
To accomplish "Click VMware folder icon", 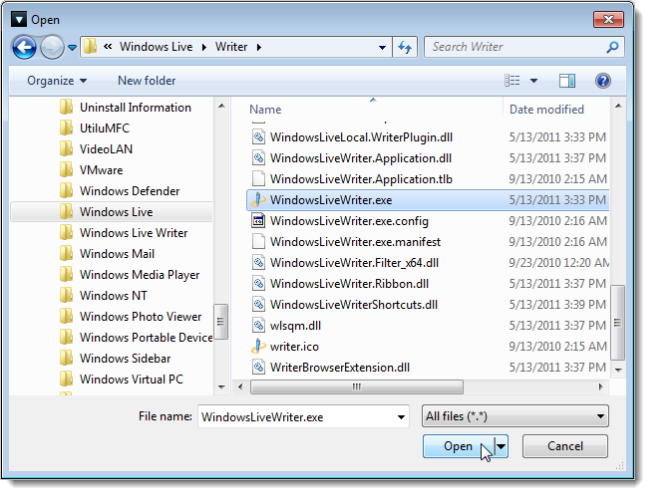I will 66,170.
